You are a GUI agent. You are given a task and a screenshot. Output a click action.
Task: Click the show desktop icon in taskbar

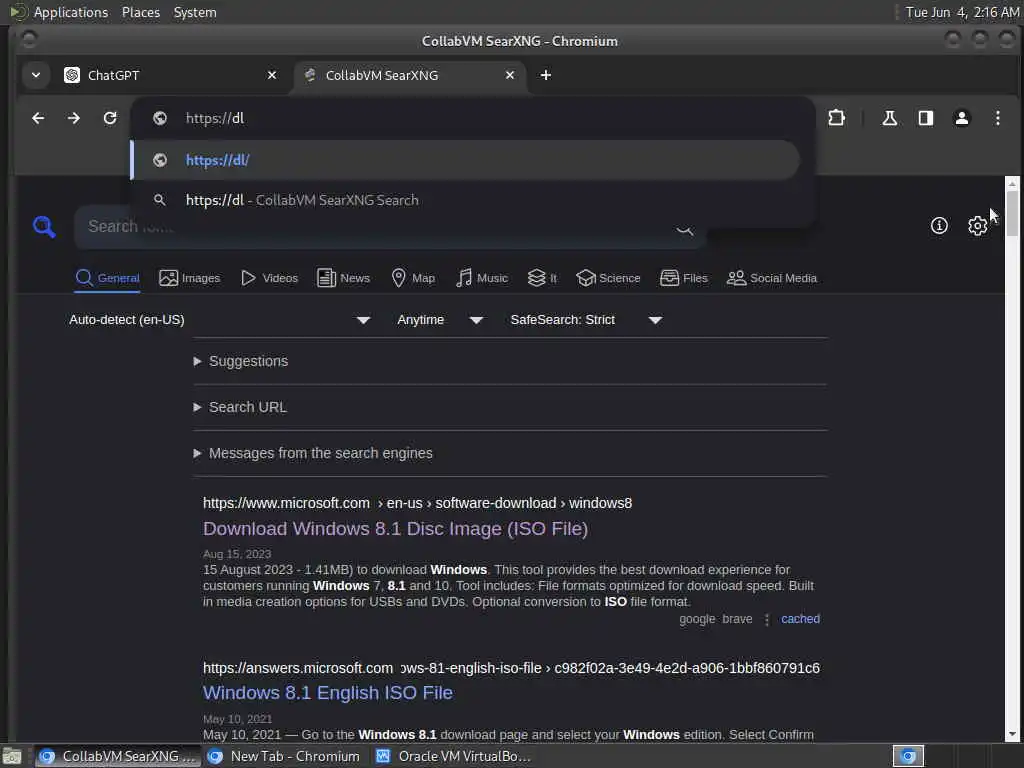(12, 756)
